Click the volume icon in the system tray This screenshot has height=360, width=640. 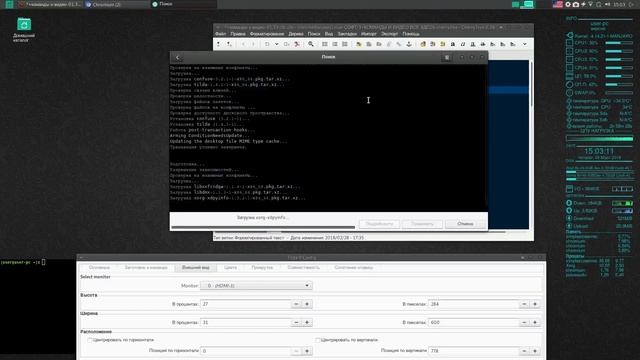608,4
